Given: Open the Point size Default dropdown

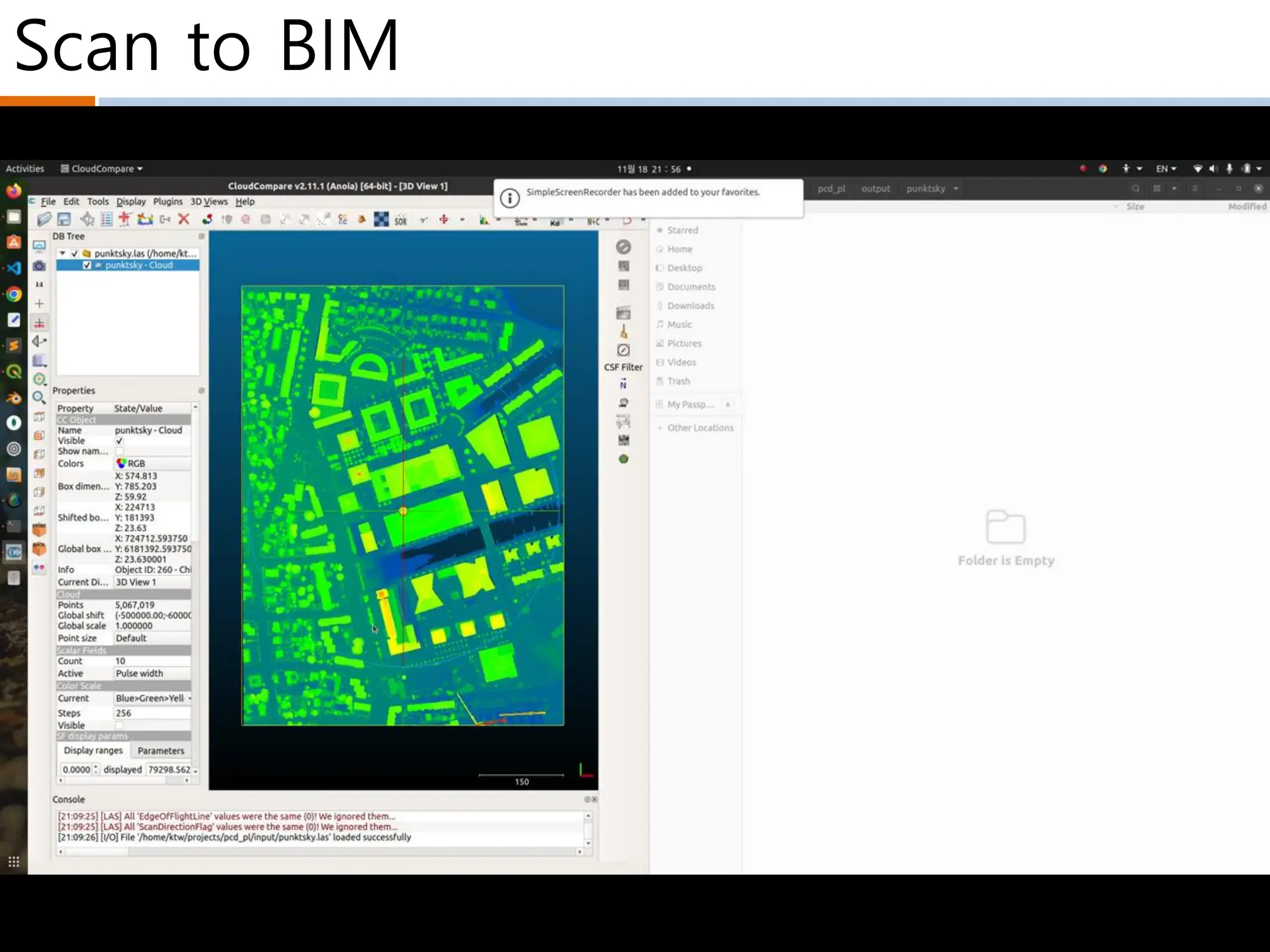Looking at the screenshot, I should point(153,638).
